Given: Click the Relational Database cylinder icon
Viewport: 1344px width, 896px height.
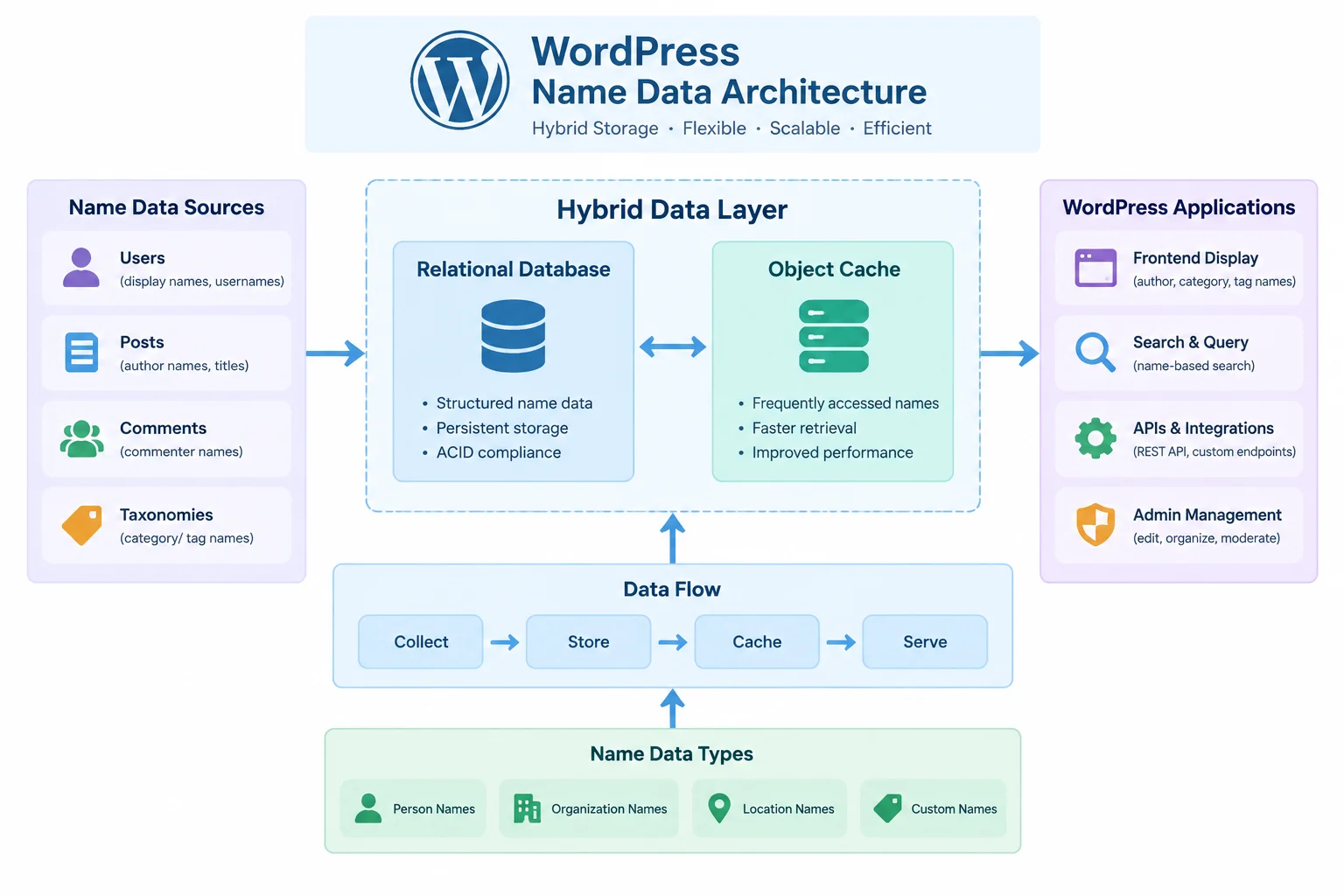Looking at the screenshot, I should [x=514, y=336].
